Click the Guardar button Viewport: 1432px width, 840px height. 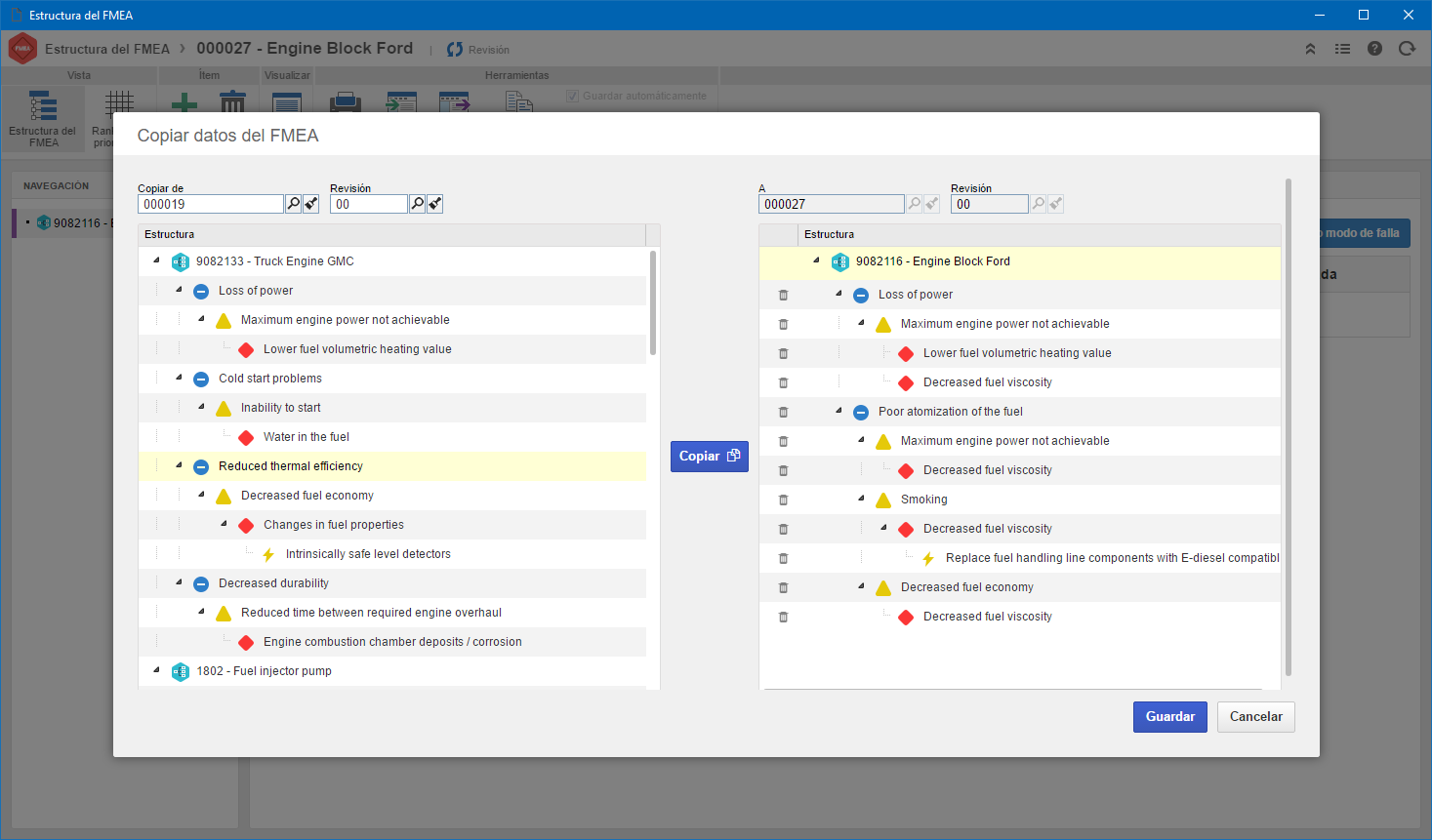(1170, 717)
